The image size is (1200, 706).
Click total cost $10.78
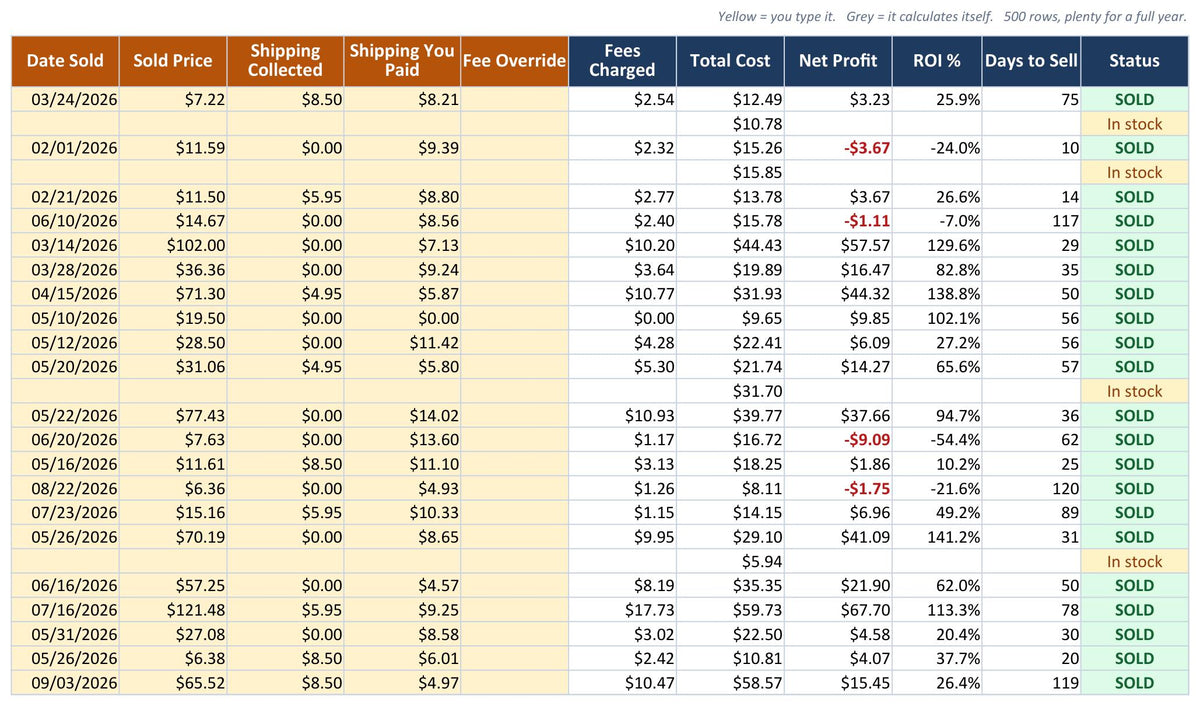coord(731,124)
